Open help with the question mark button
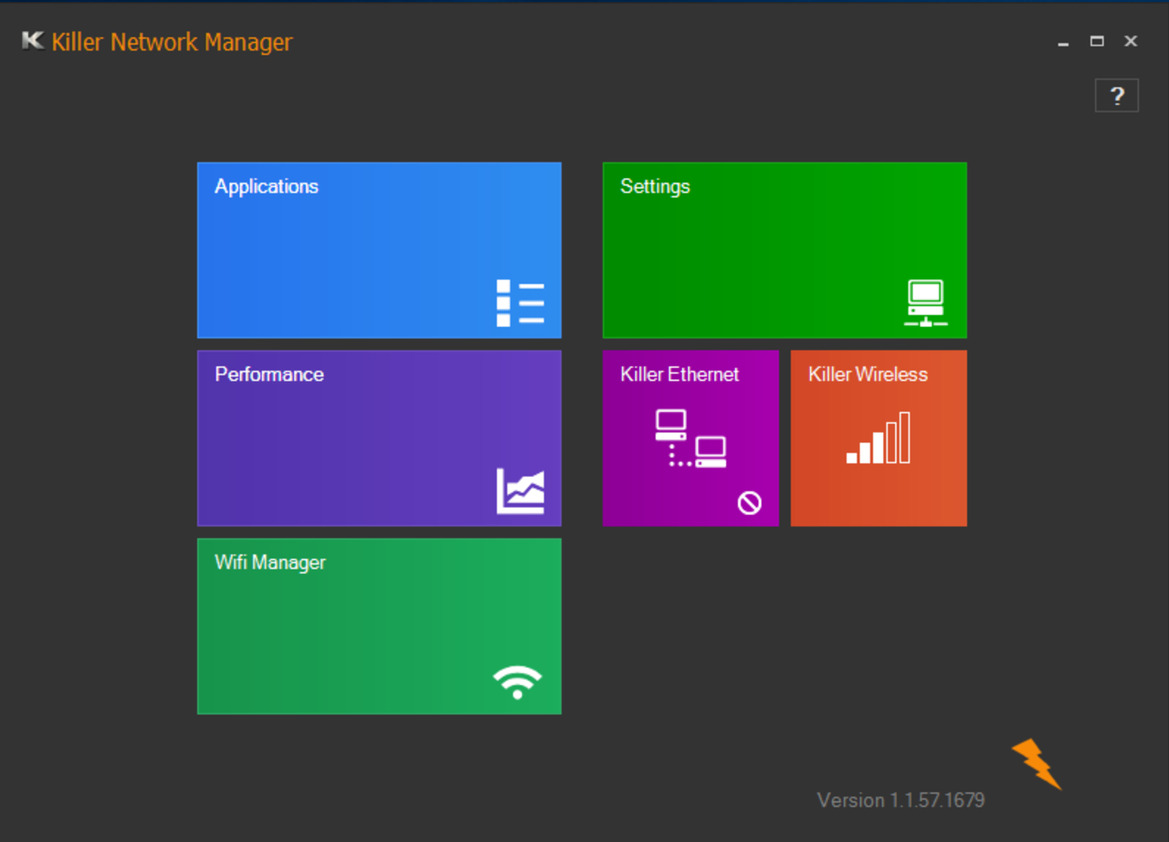Viewport: 1169px width, 842px height. pyautogui.click(x=1116, y=95)
